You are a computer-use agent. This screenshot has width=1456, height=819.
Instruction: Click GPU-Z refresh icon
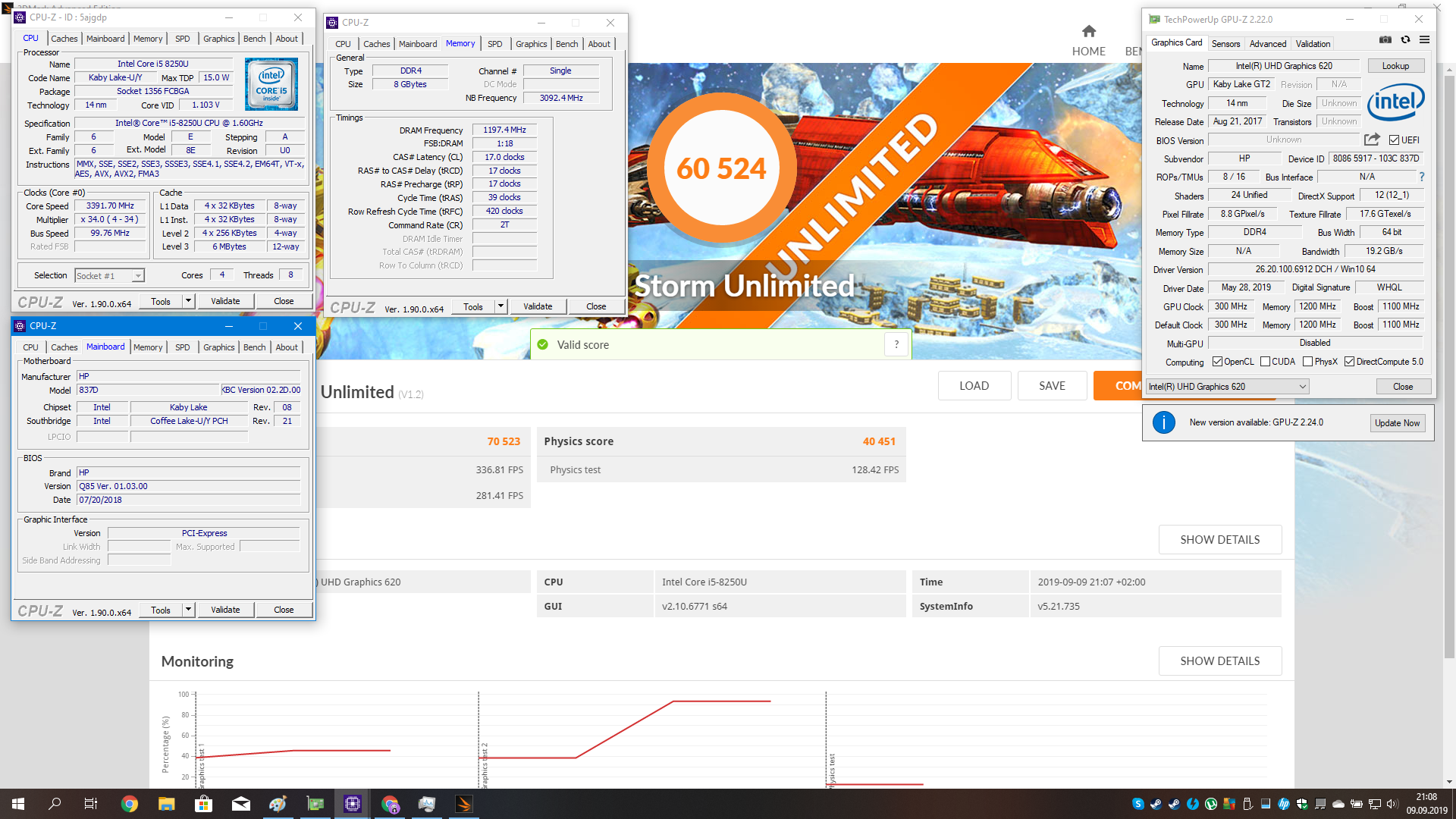point(1405,40)
